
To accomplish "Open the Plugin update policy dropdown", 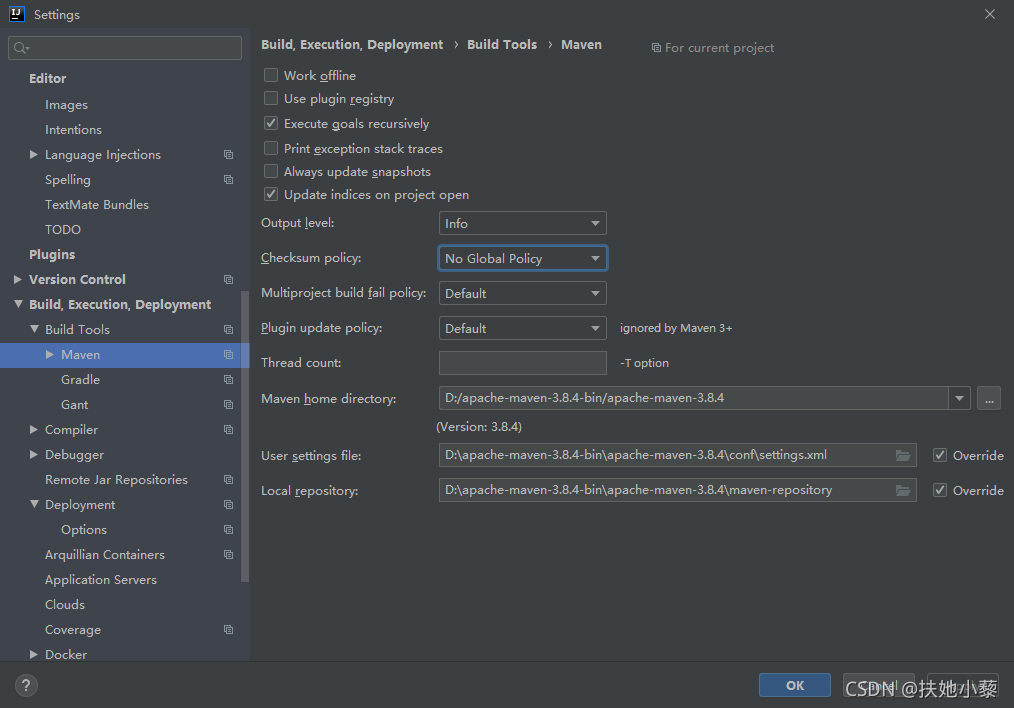I will coord(523,328).
